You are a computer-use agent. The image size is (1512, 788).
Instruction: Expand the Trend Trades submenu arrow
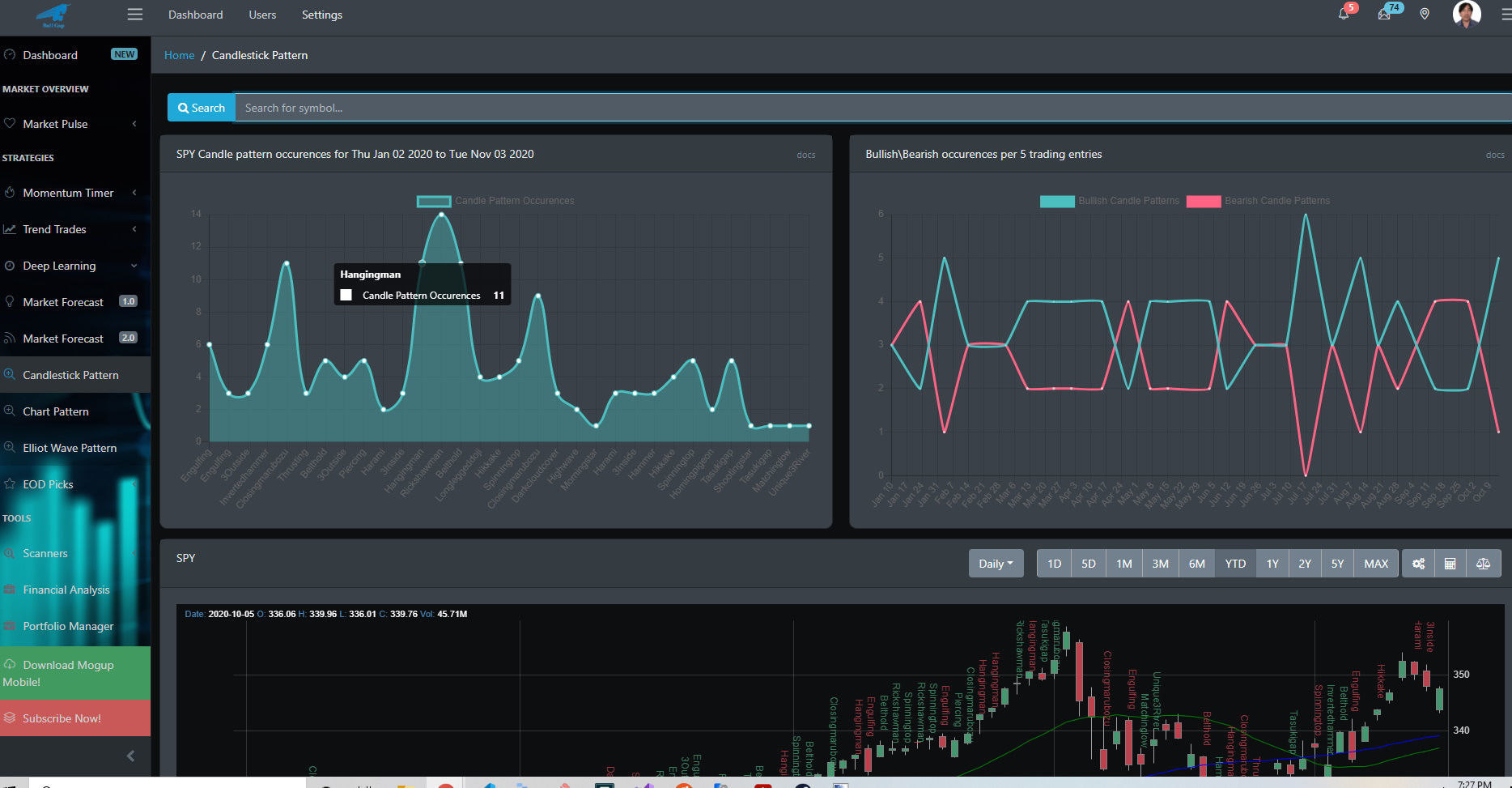click(134, 229)
